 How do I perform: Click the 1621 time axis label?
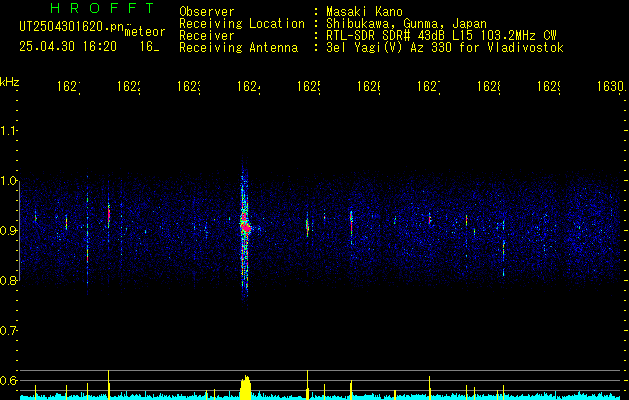(69, 87)
